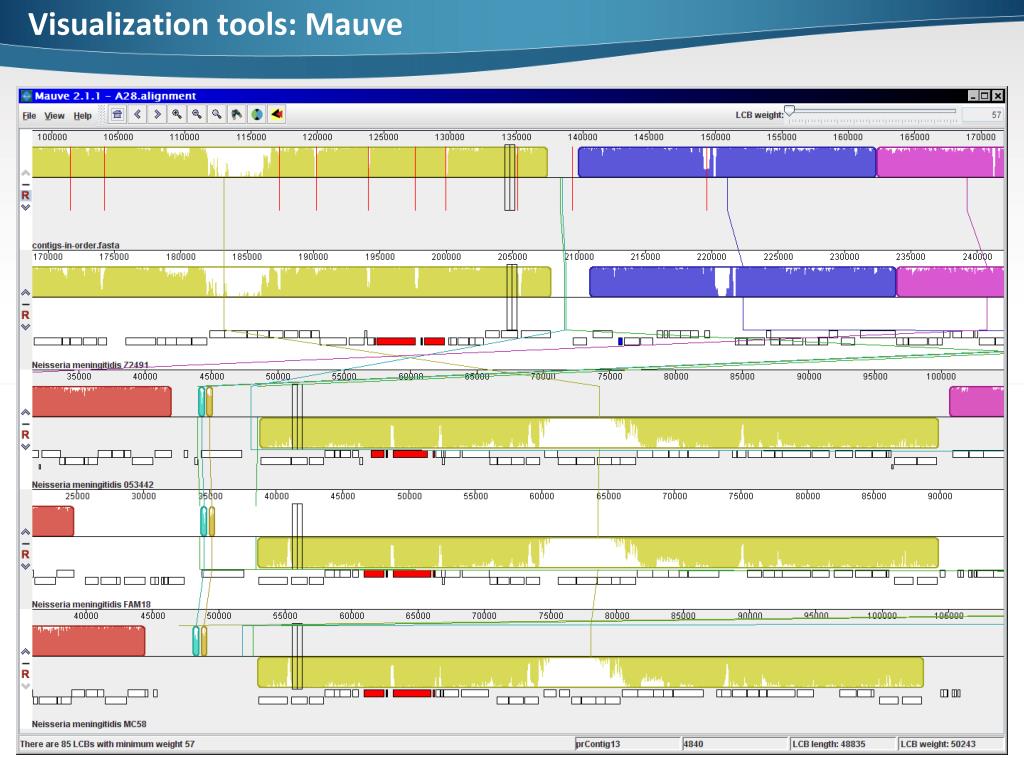This screenshot has height=768, width=1024.
Task: Shift the display left with the arrow icon
Action: [x=137, y=115]
